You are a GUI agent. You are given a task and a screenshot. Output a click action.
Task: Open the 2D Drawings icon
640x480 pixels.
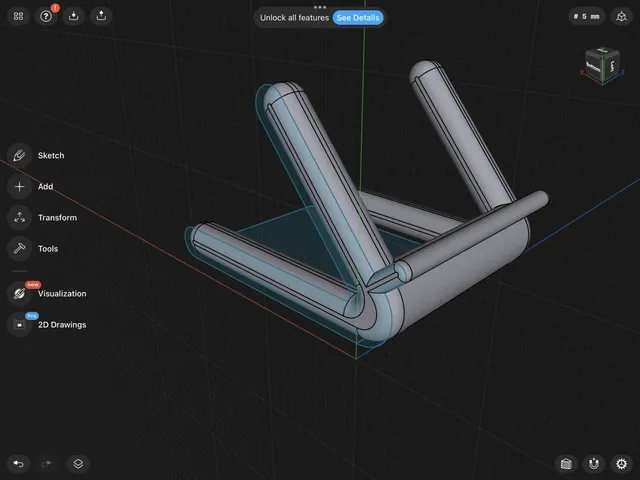click(19, 324)
